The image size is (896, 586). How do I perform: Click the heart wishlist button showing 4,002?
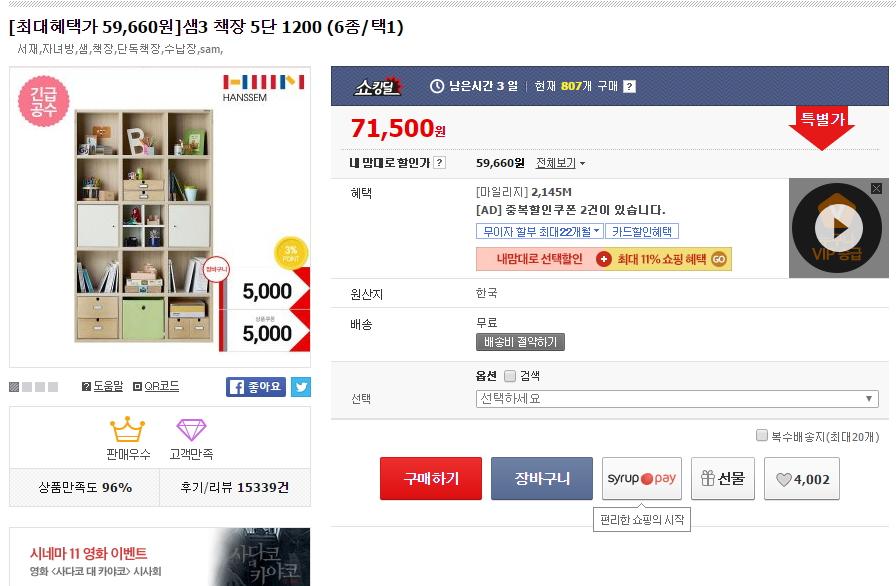(802, 479)
